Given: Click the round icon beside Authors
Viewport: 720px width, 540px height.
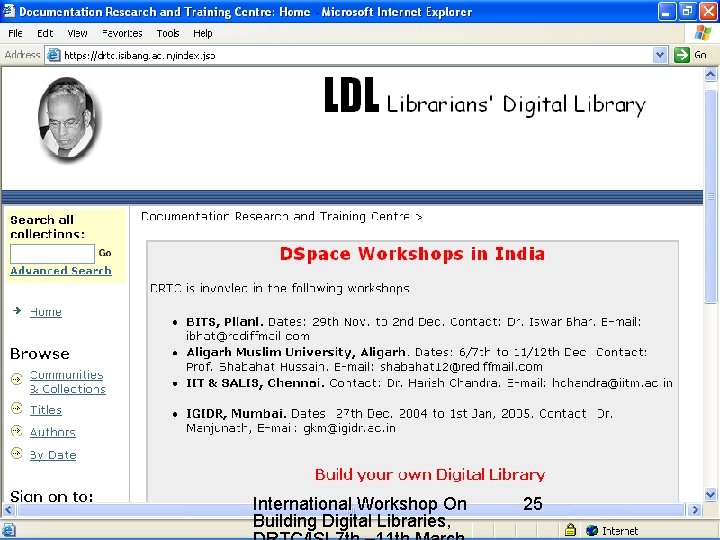Looking at the screenshot, I should [x=17, y=431].
